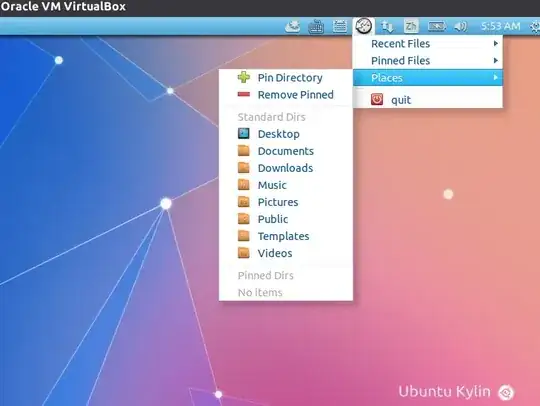This screenshot has height=406, width=540.
Task: Open the sound volume indicator
Action: click(x=460, y=27)
